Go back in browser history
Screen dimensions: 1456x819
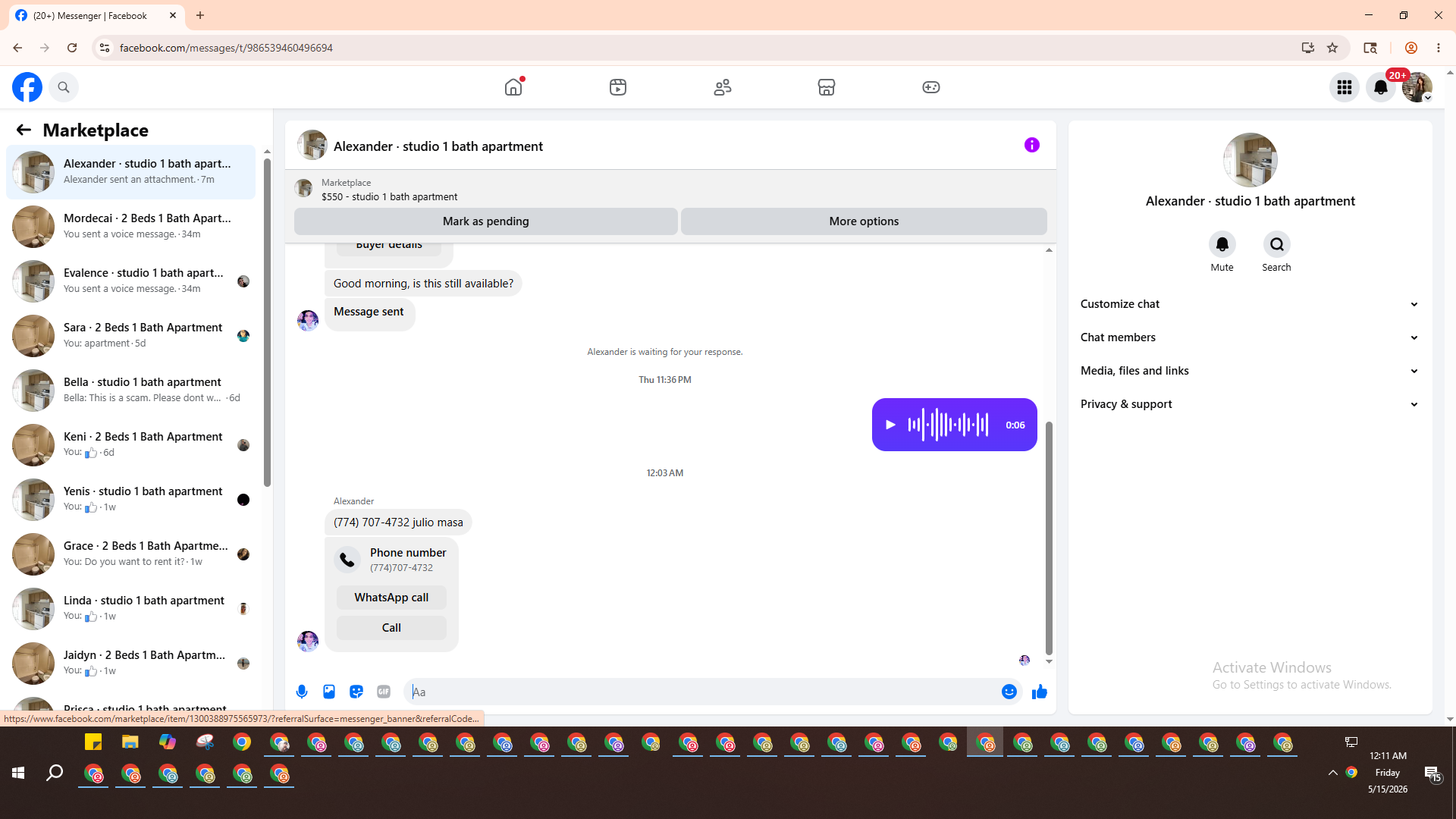(17, 48)
